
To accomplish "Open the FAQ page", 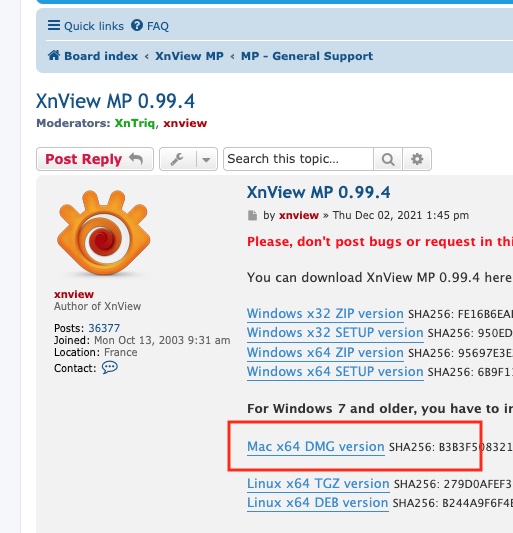I will pos(150,26).
